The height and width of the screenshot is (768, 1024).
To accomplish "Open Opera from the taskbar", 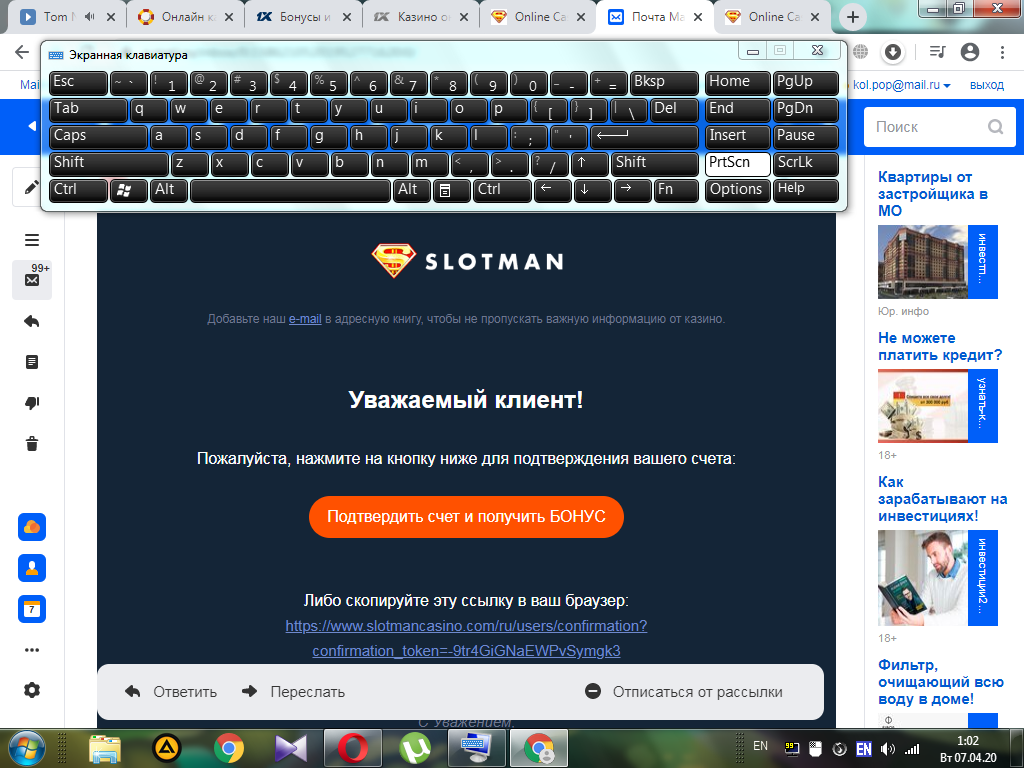I will [352, 748].
